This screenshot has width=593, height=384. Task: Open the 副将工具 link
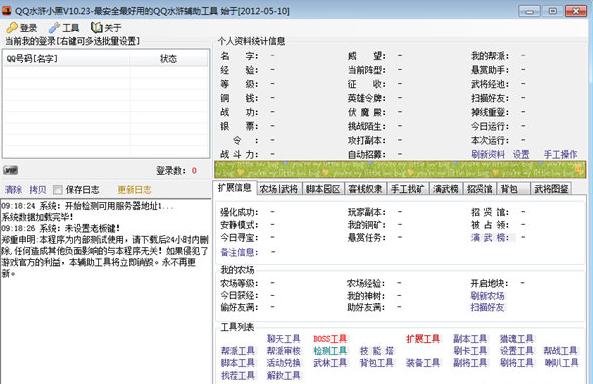click(470, 363)
